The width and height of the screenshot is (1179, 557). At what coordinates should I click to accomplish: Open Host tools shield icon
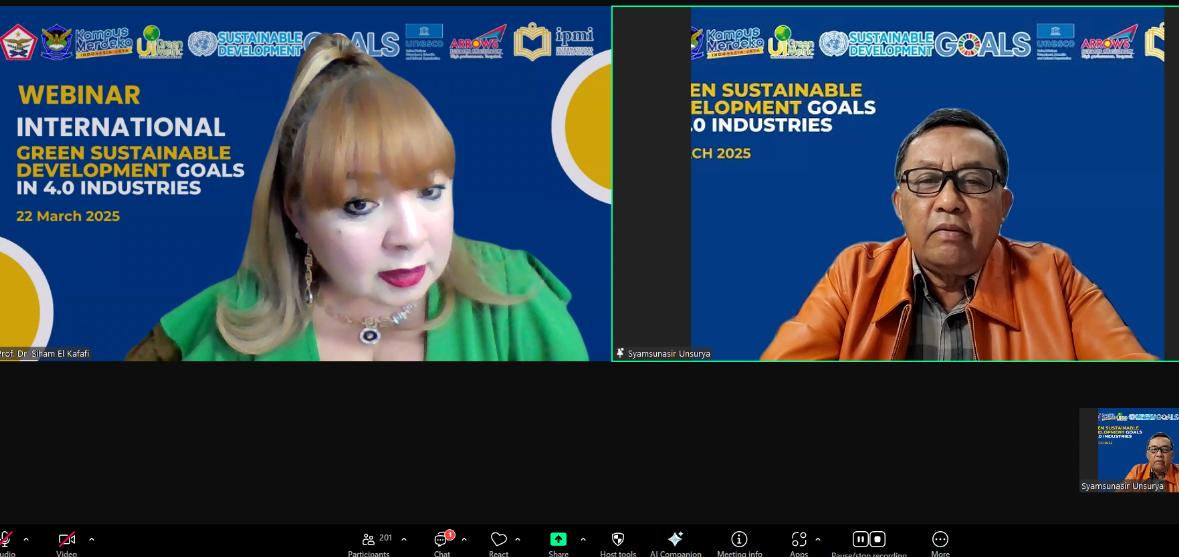click(x=617, y=540)
